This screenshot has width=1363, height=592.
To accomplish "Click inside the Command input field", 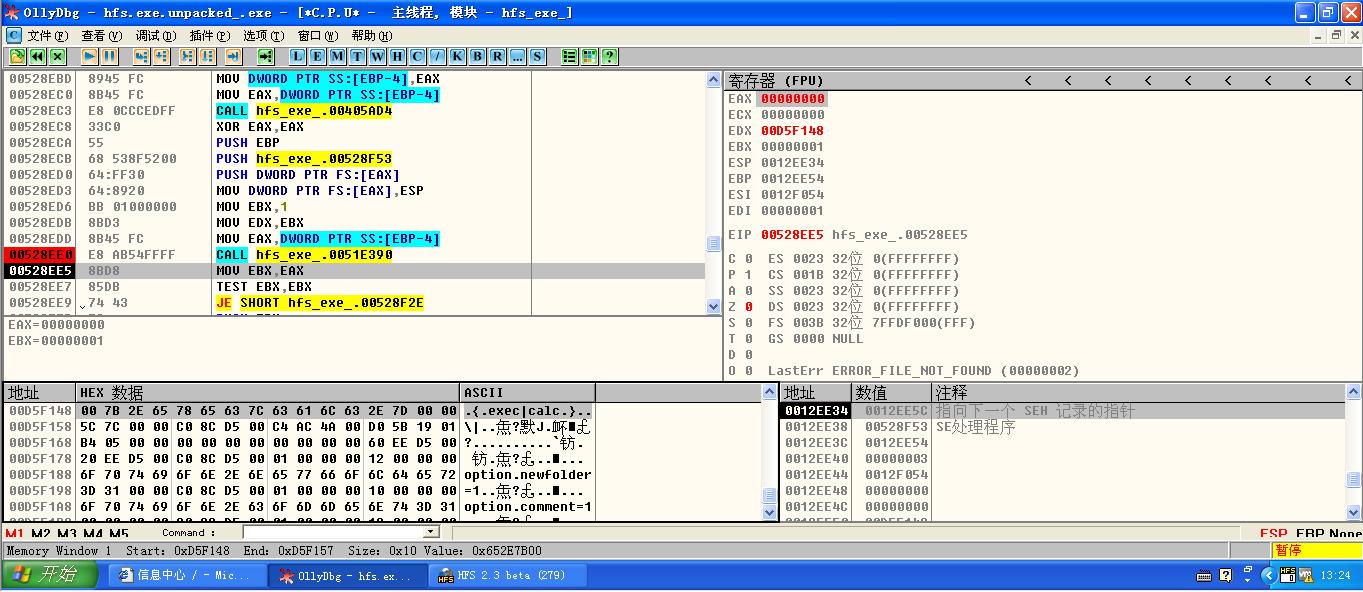I will tap(340, 534).
